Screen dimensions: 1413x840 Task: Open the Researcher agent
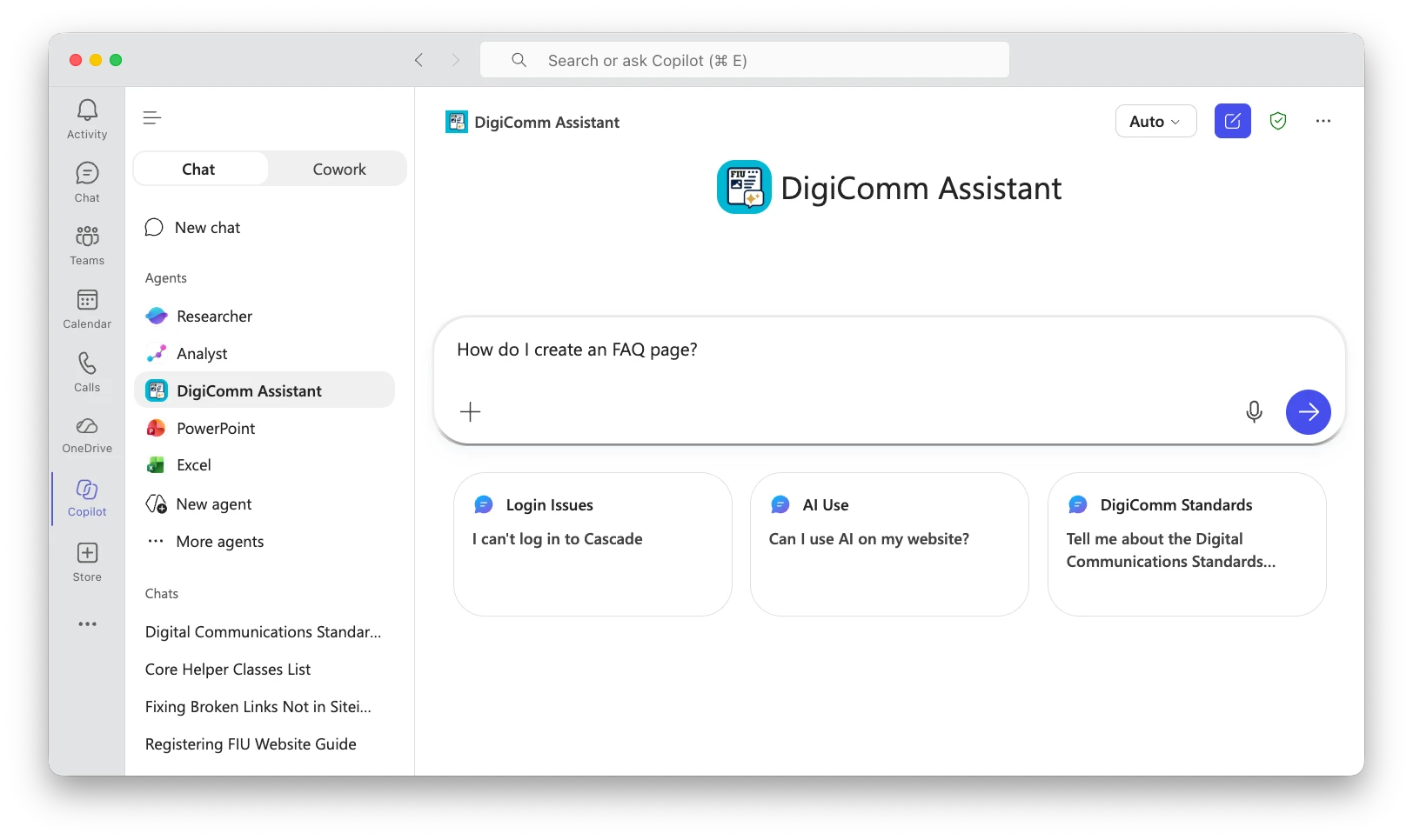pos(265,317)
